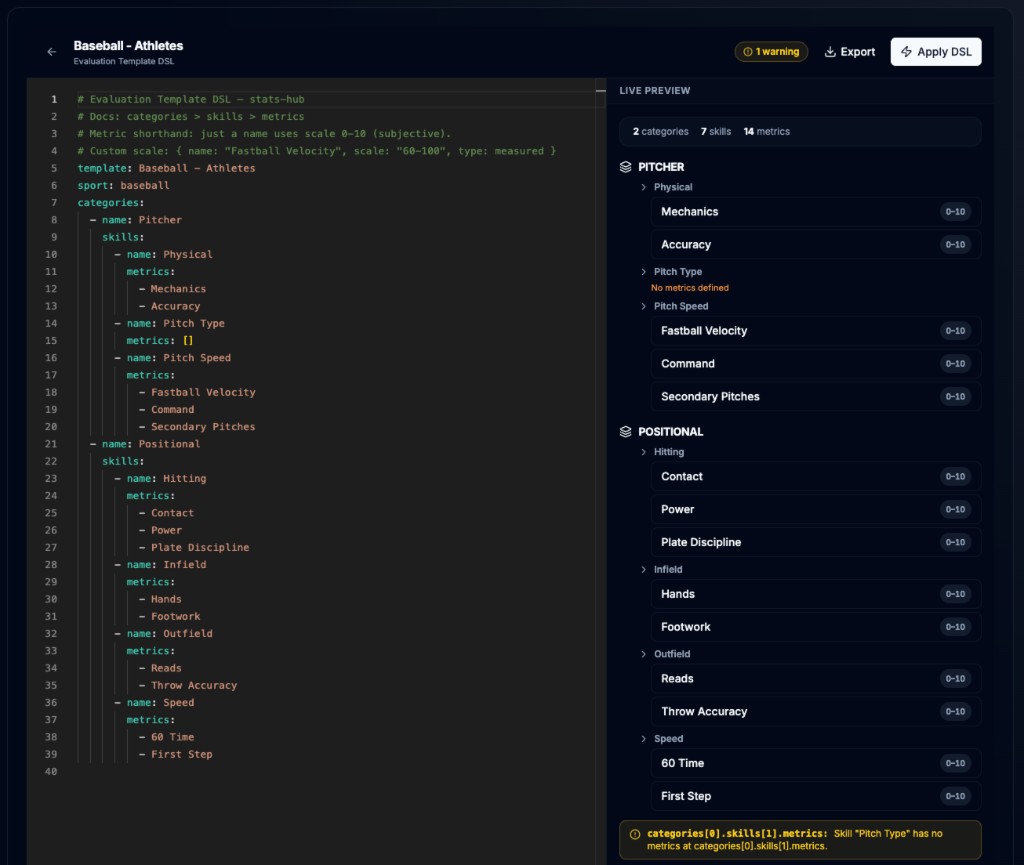The width and height of the screenshot is (1024, 865).
Task: Select the Secondary Pitches metric row
Action: tap(816, 396)
